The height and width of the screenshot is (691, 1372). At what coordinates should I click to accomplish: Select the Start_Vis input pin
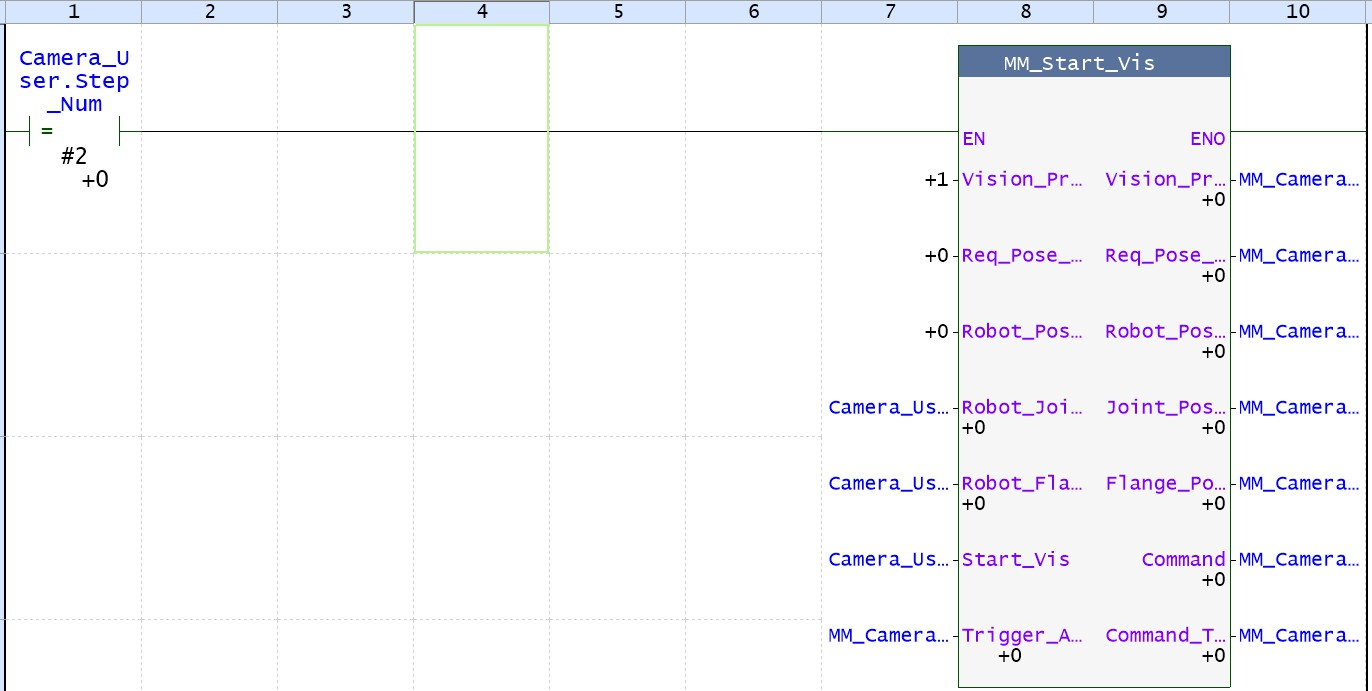coord(1015,560)
